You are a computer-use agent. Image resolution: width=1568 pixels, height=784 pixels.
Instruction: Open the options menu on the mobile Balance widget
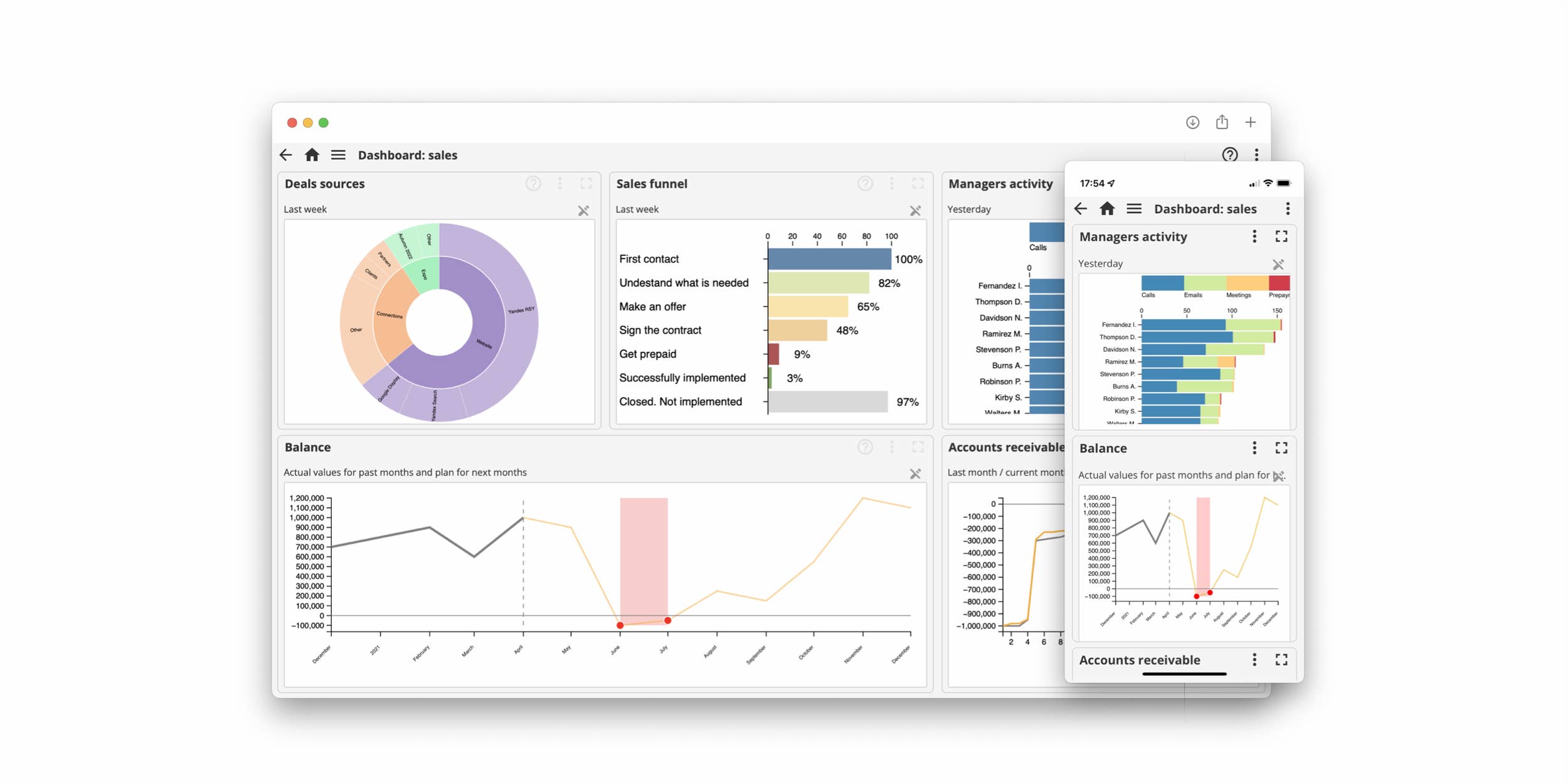click(x=1254, y=448)
